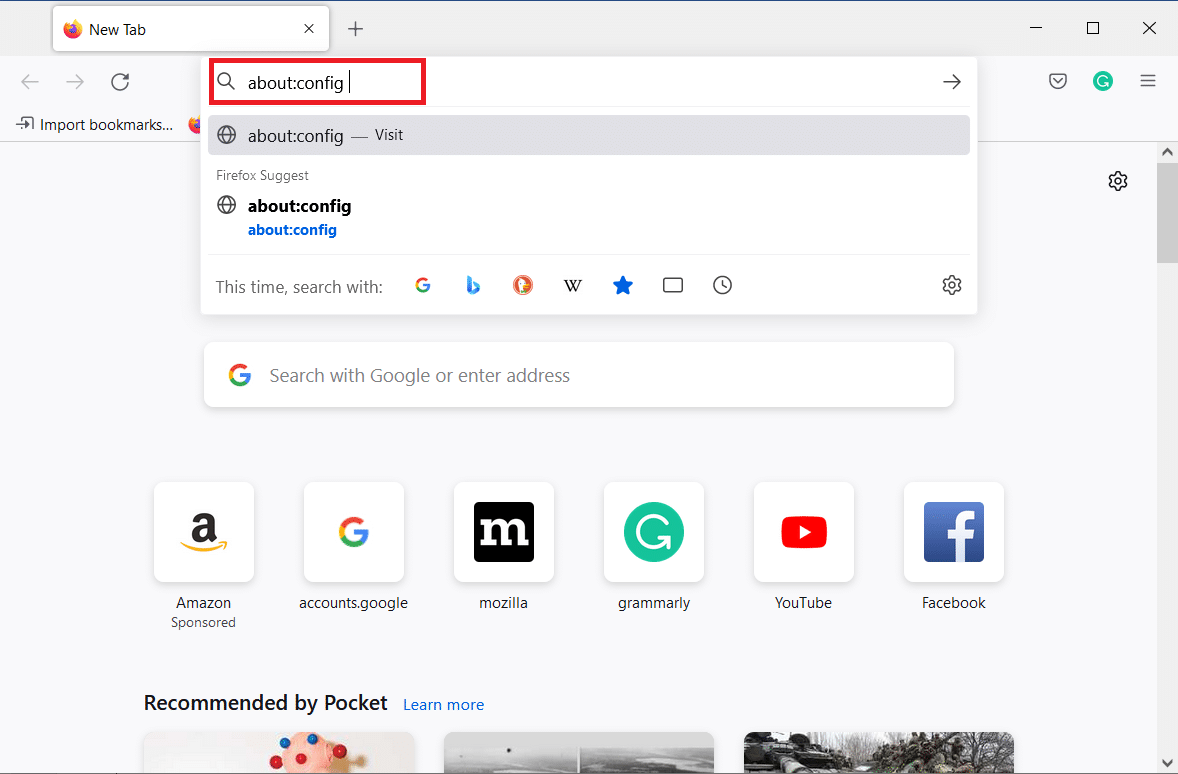Go back with the back arrow
Image resolution: width=1178 pixels, height=774 pixels.
coord(30,81)
